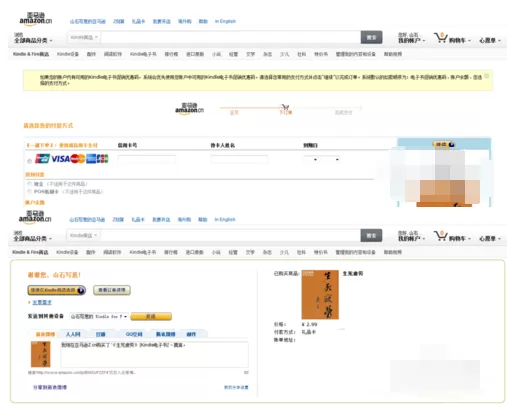Open Kindle商店 search category dropdown on payment page
Image resolution: width=507 pixels, height=405 pixels.
point(84,37)
